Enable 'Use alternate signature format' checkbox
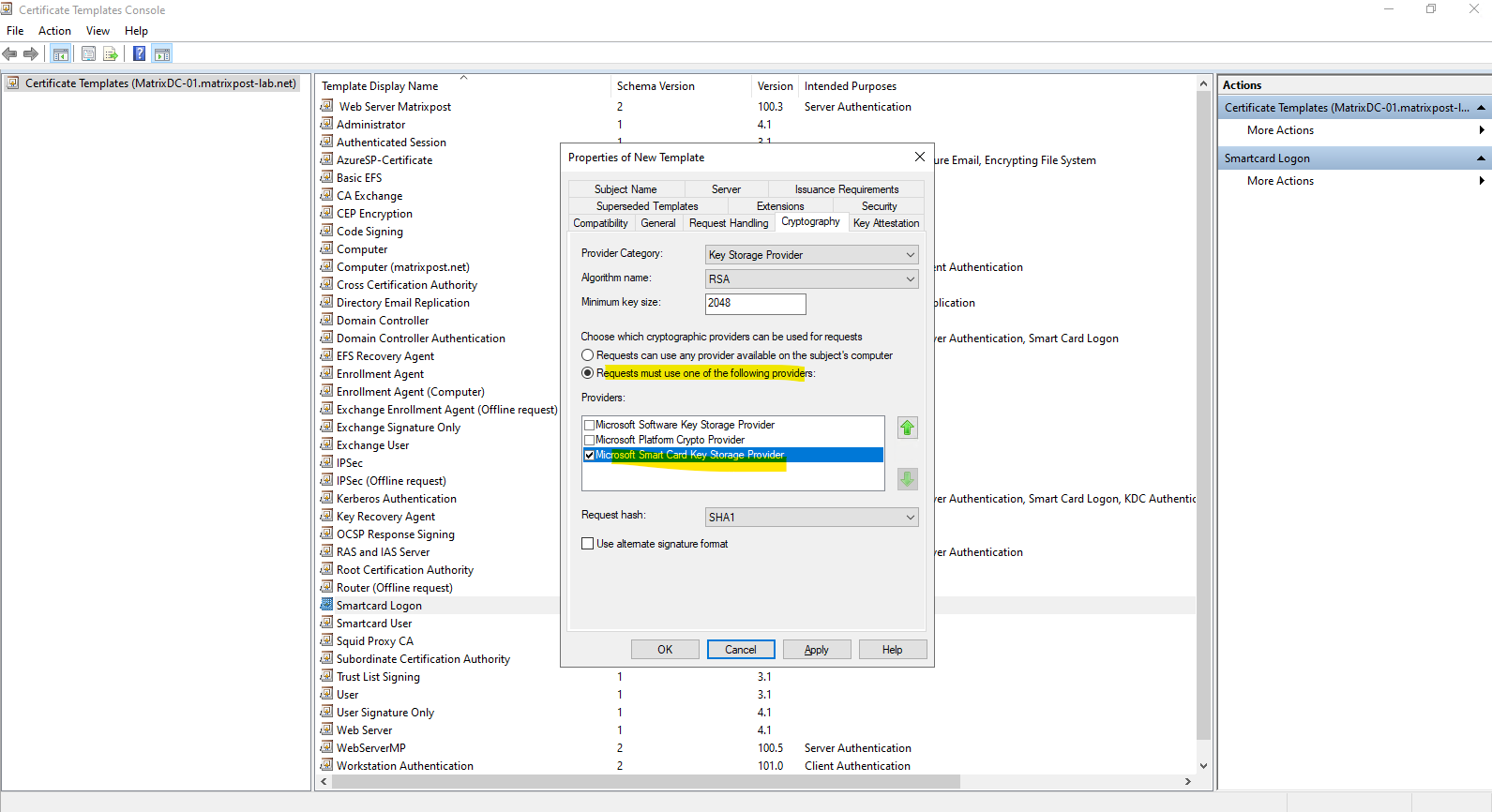This screenshot has width=1492, height=812. (588, 544)
